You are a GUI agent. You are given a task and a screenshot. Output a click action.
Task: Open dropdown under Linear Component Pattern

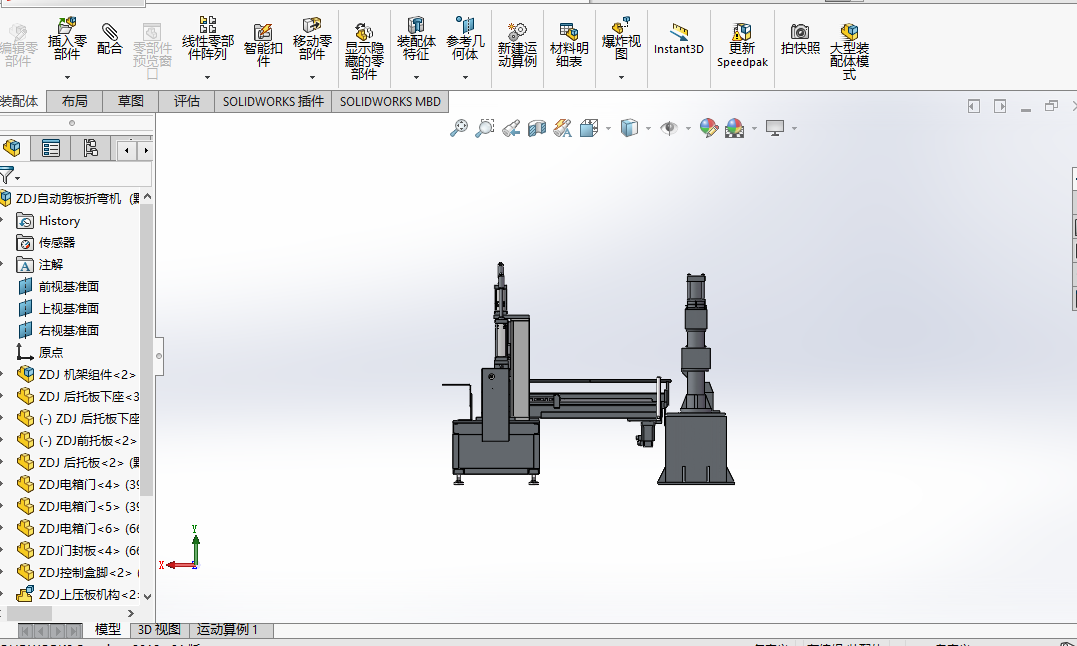207,77
